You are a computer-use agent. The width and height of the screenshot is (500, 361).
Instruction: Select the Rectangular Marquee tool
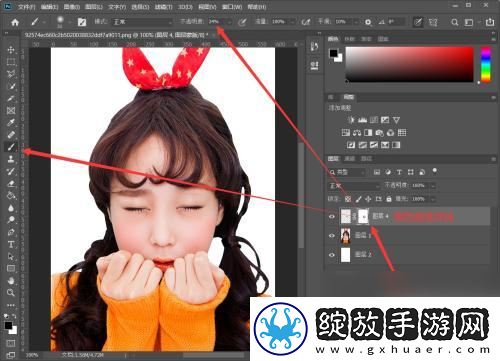[11, 62]
